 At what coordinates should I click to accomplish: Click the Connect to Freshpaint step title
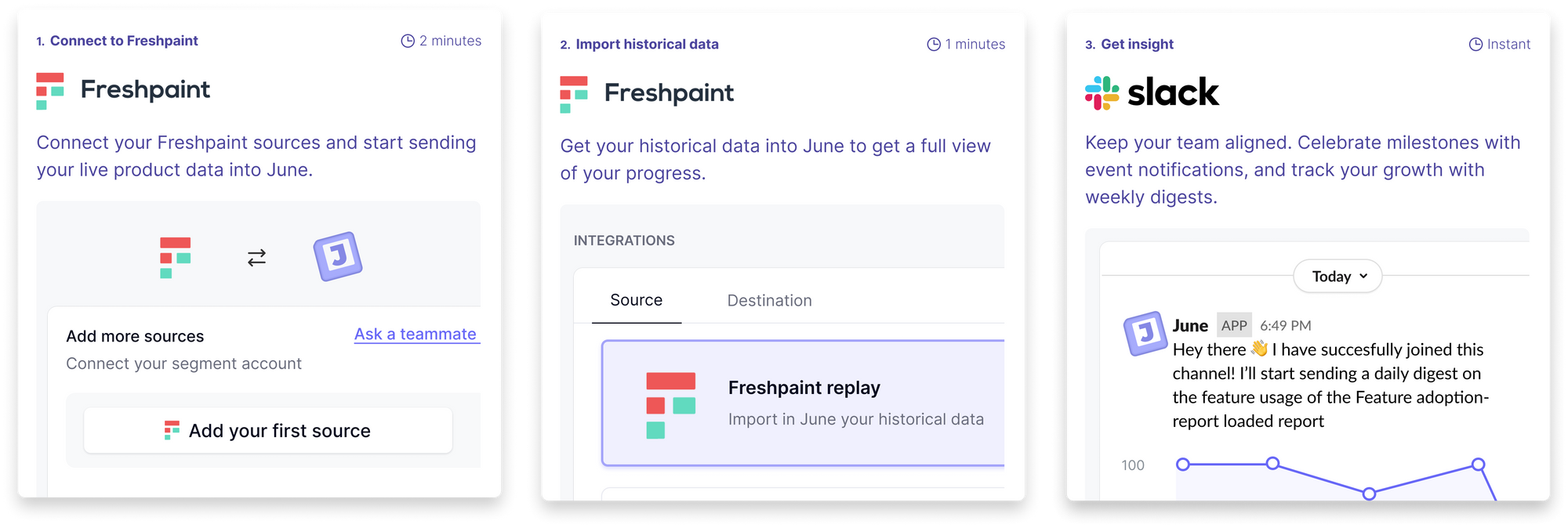point(124,41)
